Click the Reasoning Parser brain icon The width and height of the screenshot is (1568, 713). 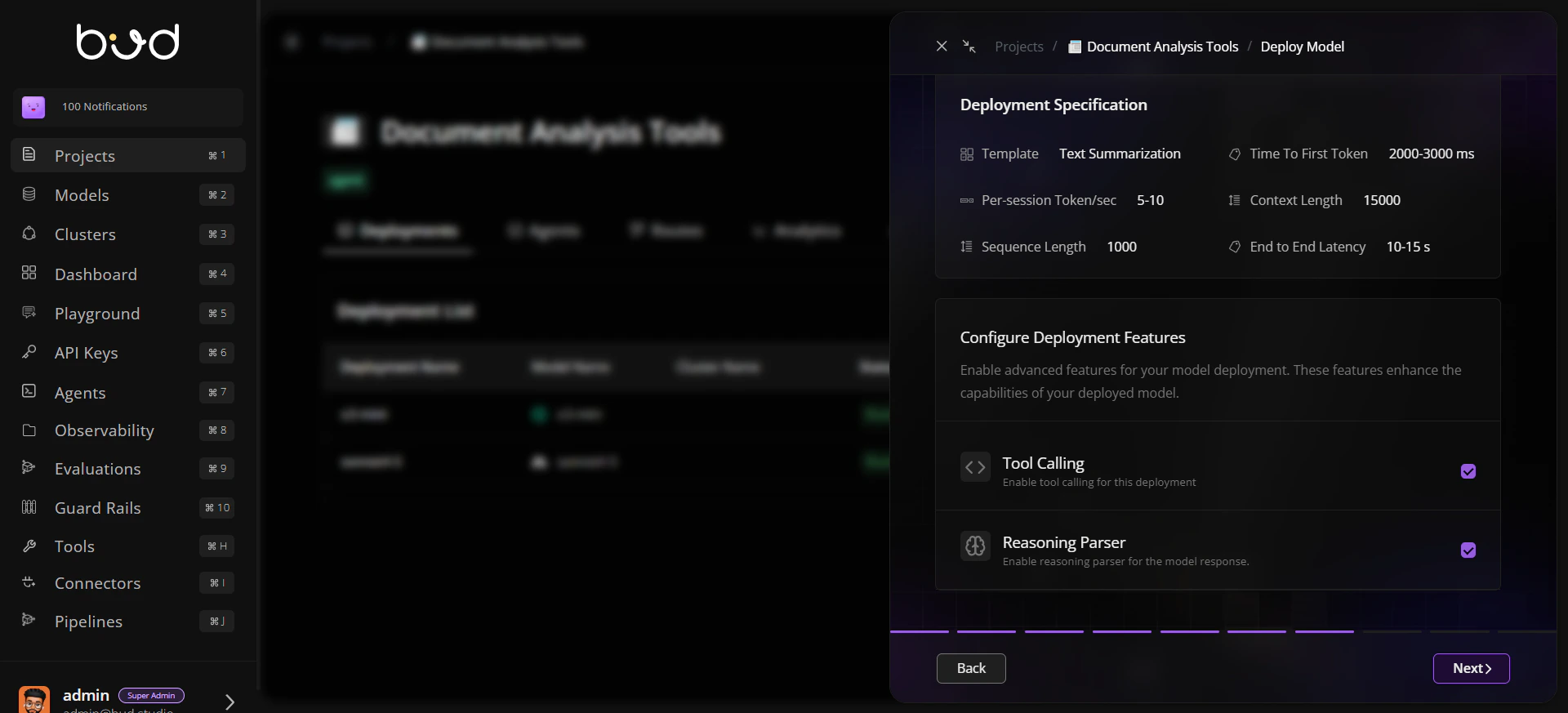tap(975, 546)
